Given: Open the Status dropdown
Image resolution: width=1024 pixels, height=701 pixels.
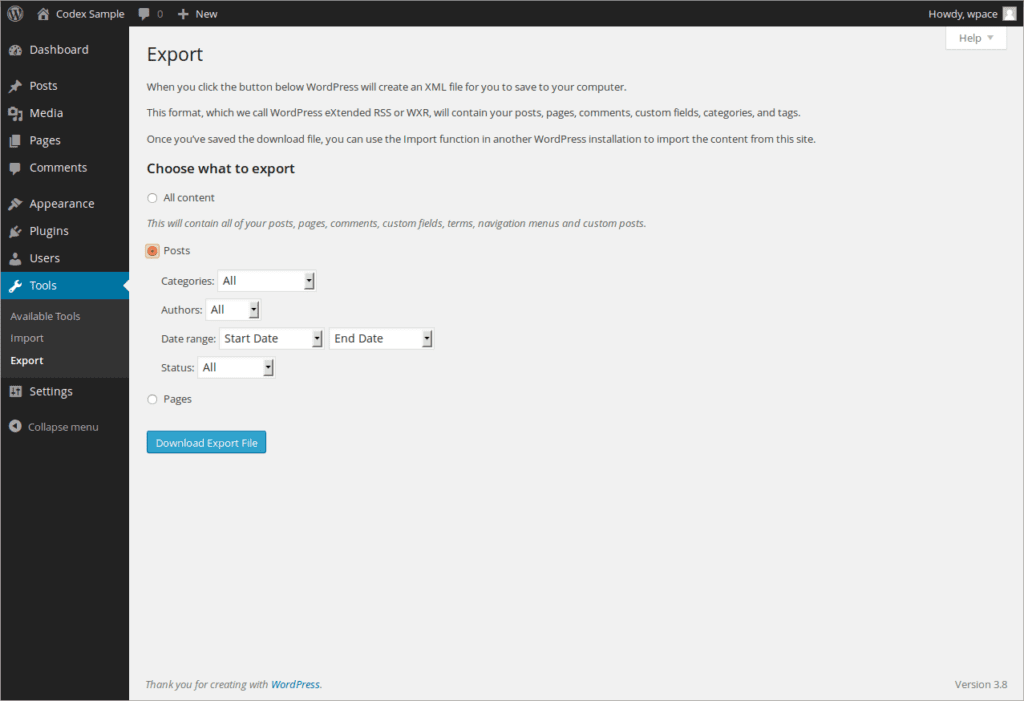Looking at the screenshot, I should (x=236, y=367).
